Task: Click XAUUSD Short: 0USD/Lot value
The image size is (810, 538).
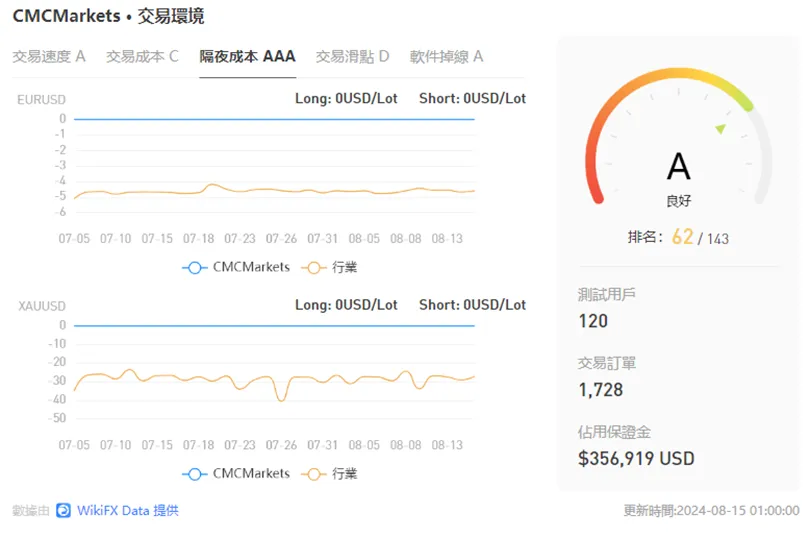Action: coord(472,305)
